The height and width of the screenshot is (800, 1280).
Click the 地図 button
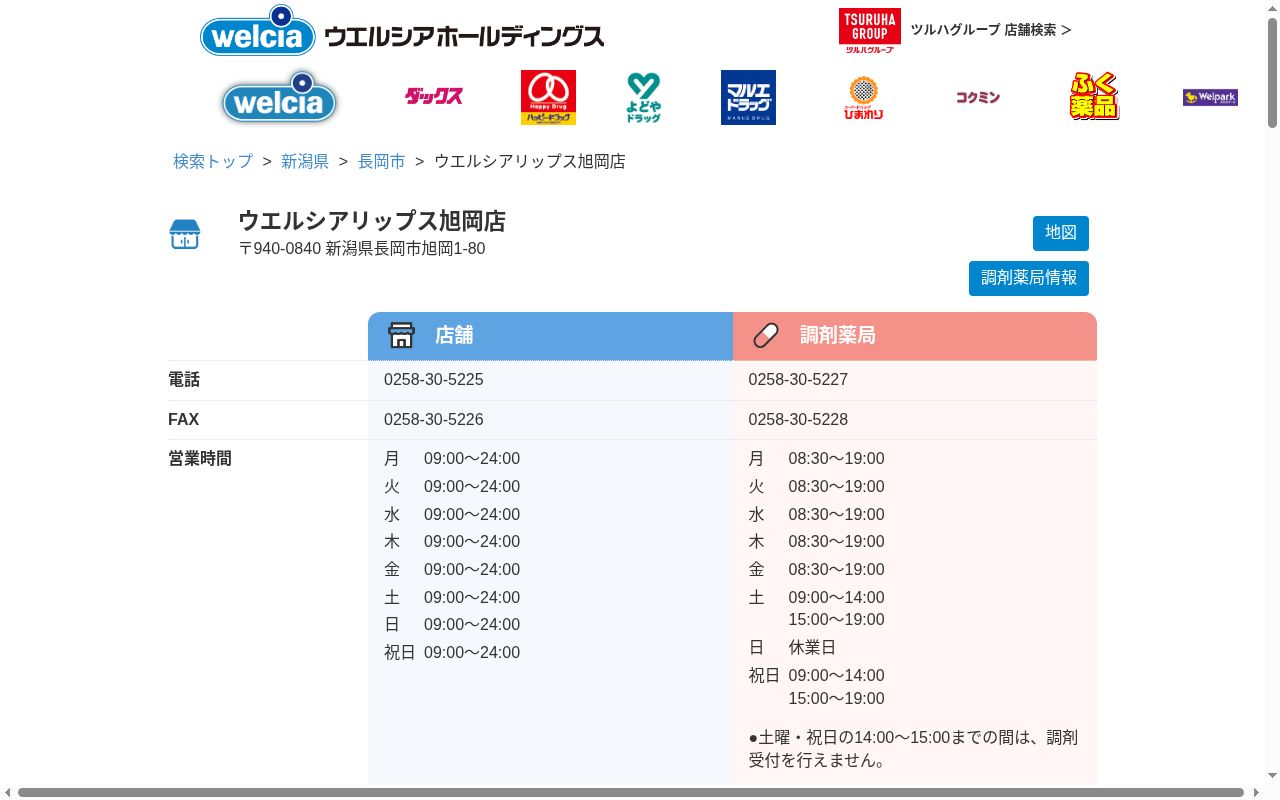point(1061,233)
